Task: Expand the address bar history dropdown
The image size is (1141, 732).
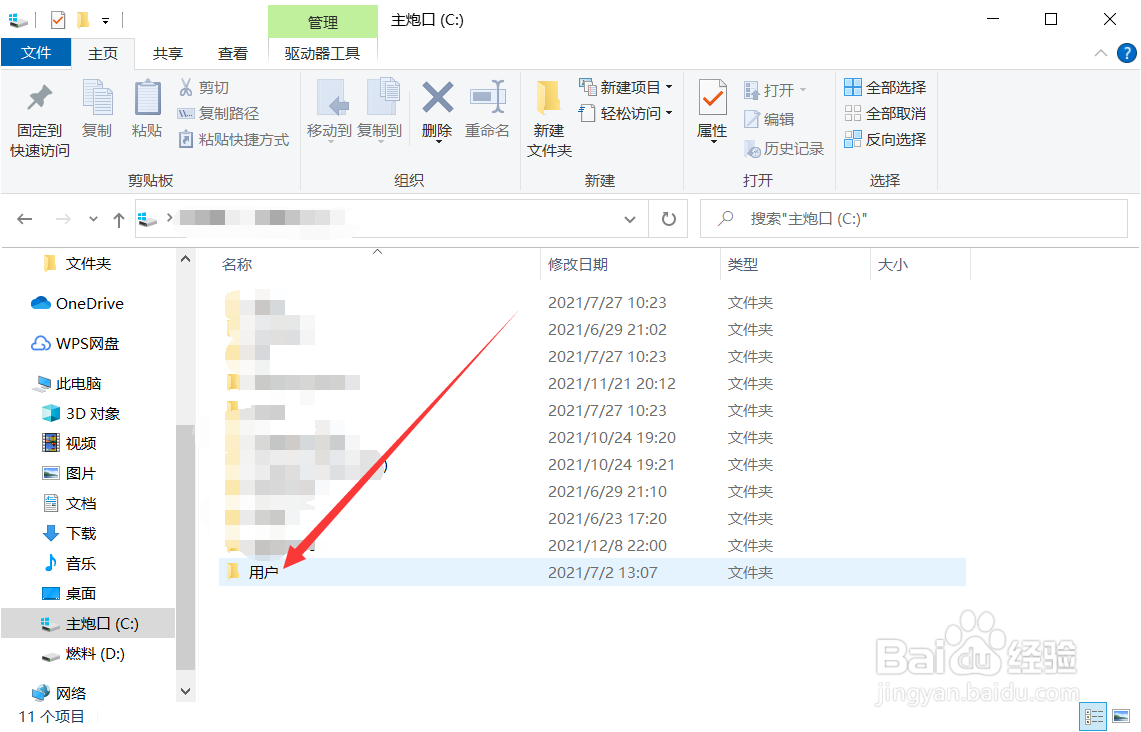Action: tap(629, 218)
